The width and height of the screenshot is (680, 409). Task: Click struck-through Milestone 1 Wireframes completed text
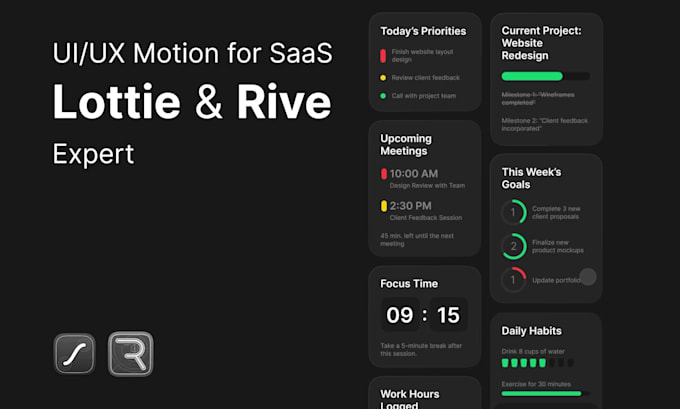538,98
